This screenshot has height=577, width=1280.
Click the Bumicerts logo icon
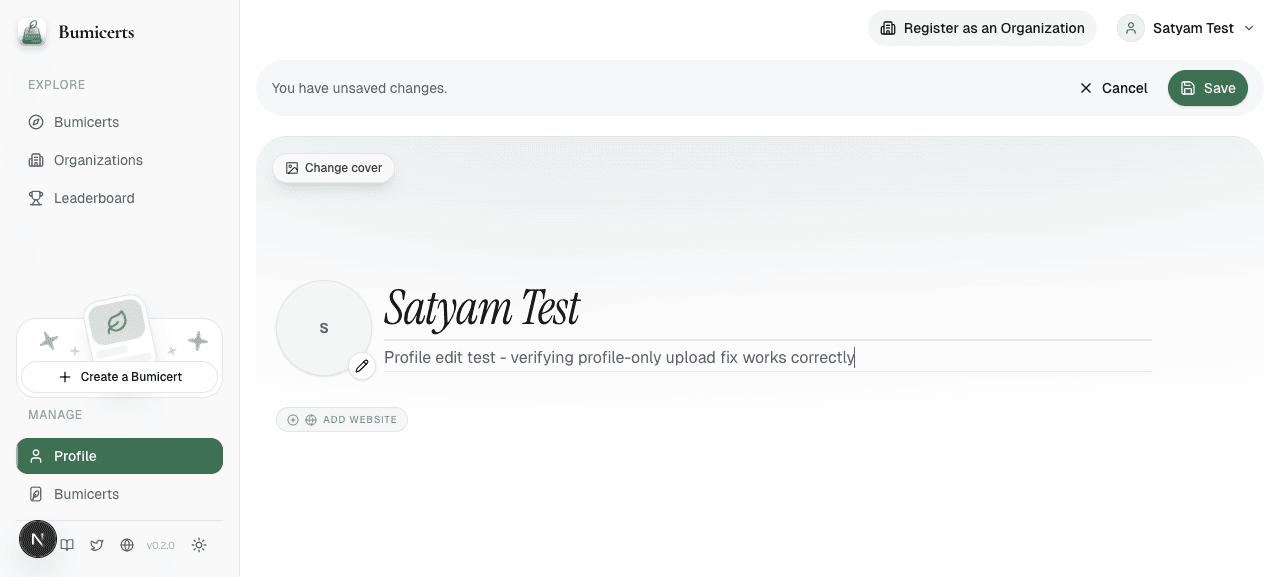point(32,32)
